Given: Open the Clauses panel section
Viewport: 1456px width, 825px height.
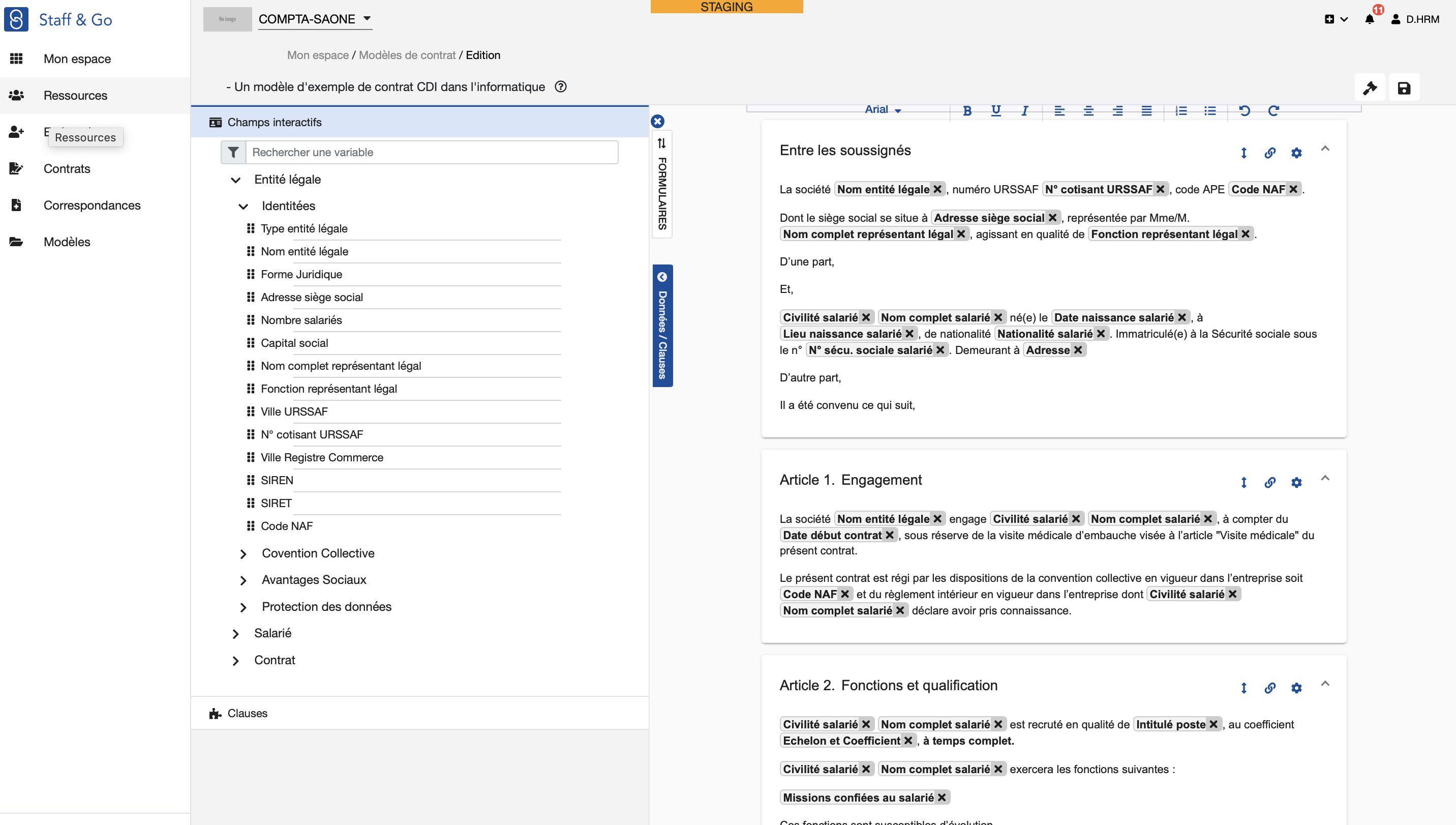Looking at the screenshot, I should pos(419,714).
